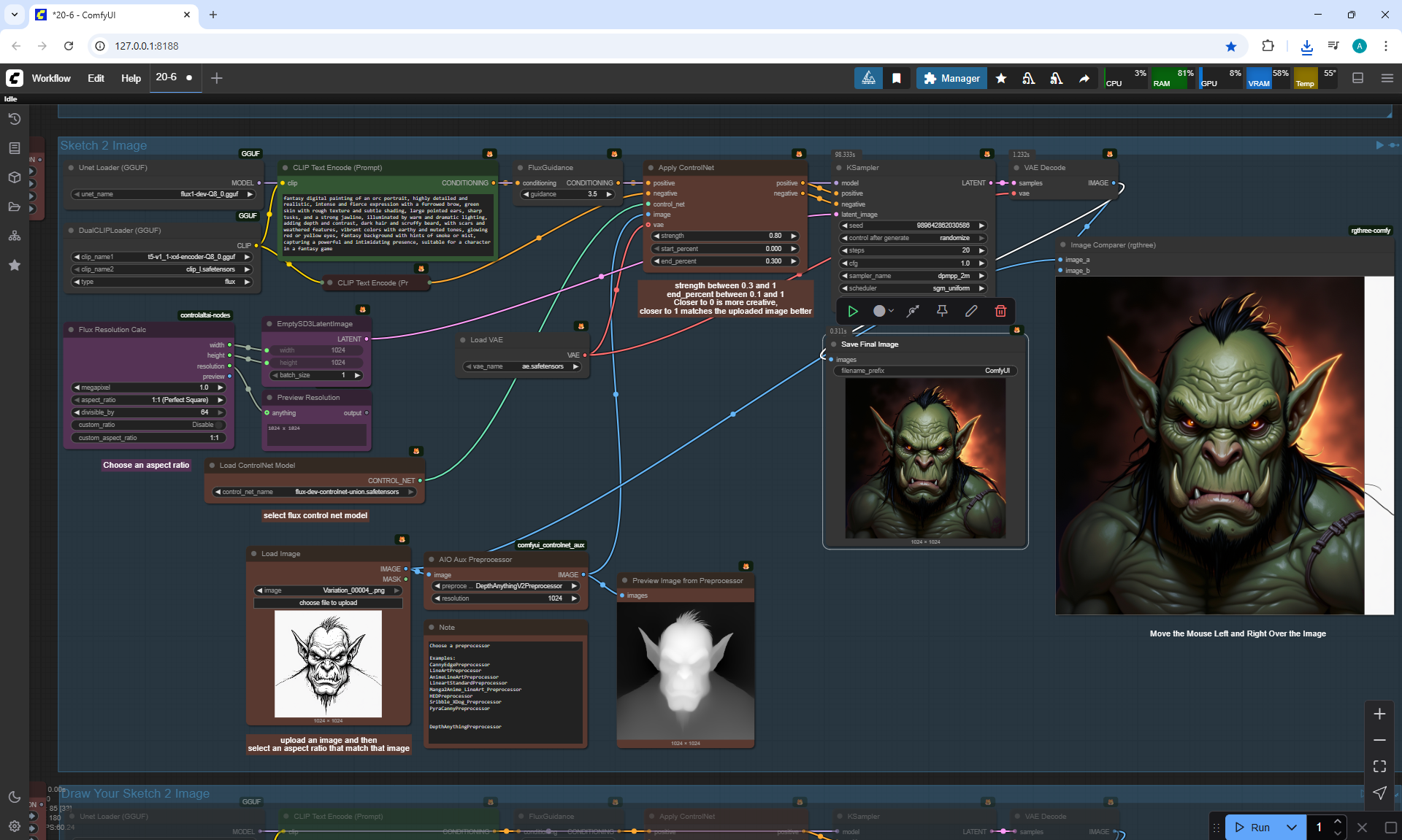The width and height of the screenshot is (1402, 840).
Task: Delete selected node with trash icon
Action: coord(1000,311)
